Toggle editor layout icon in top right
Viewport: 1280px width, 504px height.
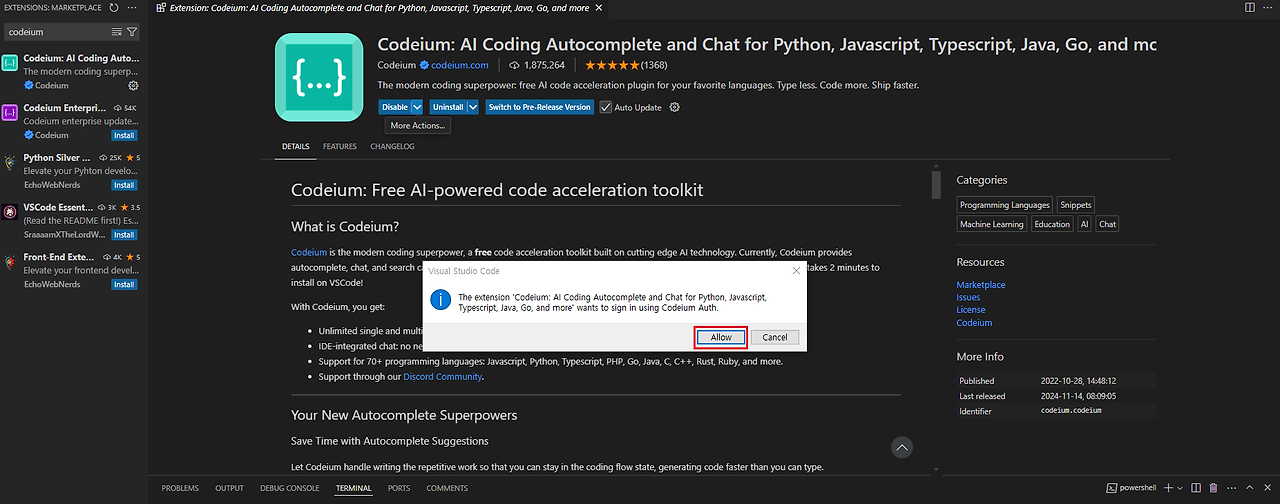[x=1250, y=7]
